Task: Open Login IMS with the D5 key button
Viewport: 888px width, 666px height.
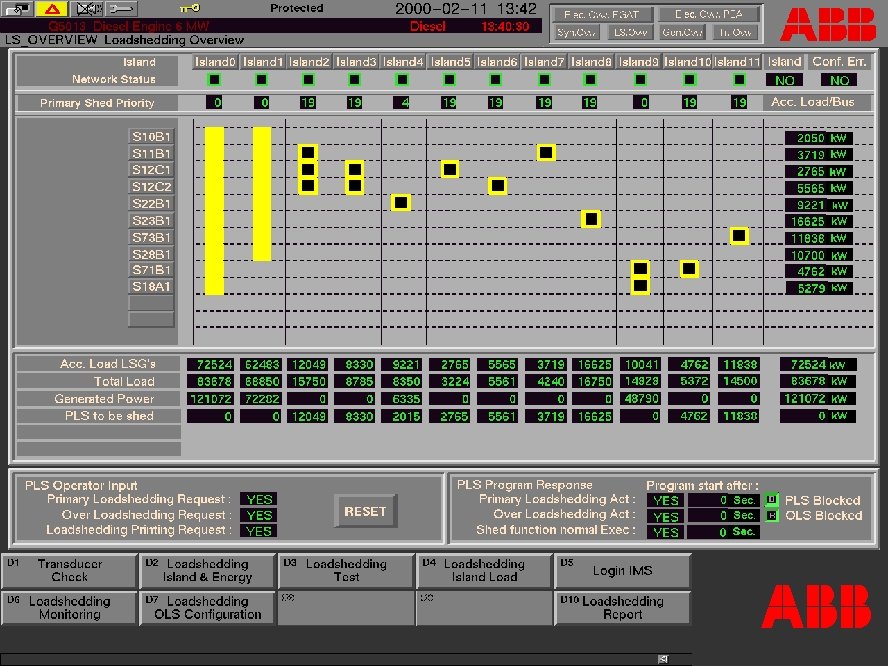Action: [622, 571]
